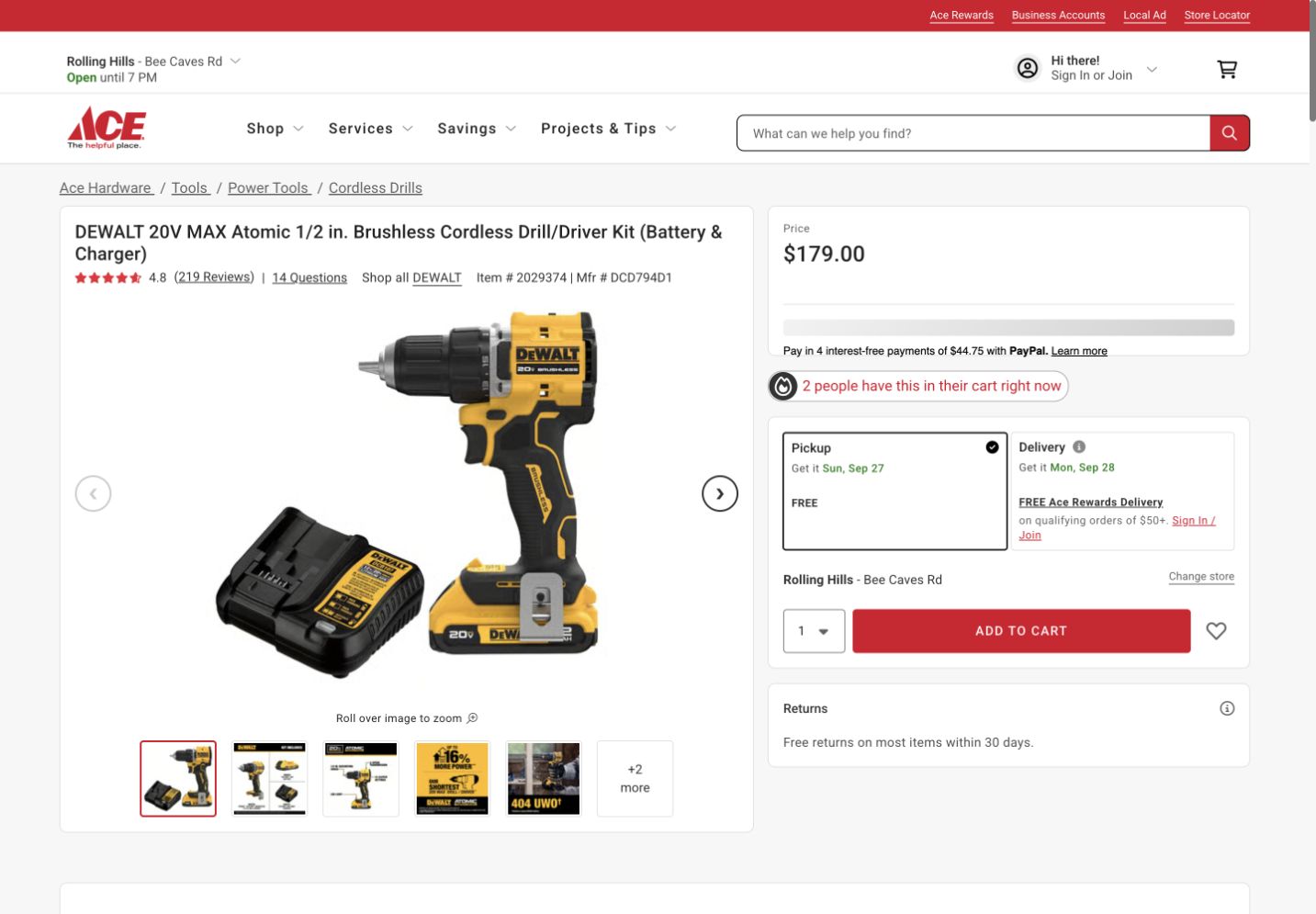Image resolution: width=1316 pixels, height=914 pixels.
Task: Open the Shop menu
Action: [x=275, y=129]
